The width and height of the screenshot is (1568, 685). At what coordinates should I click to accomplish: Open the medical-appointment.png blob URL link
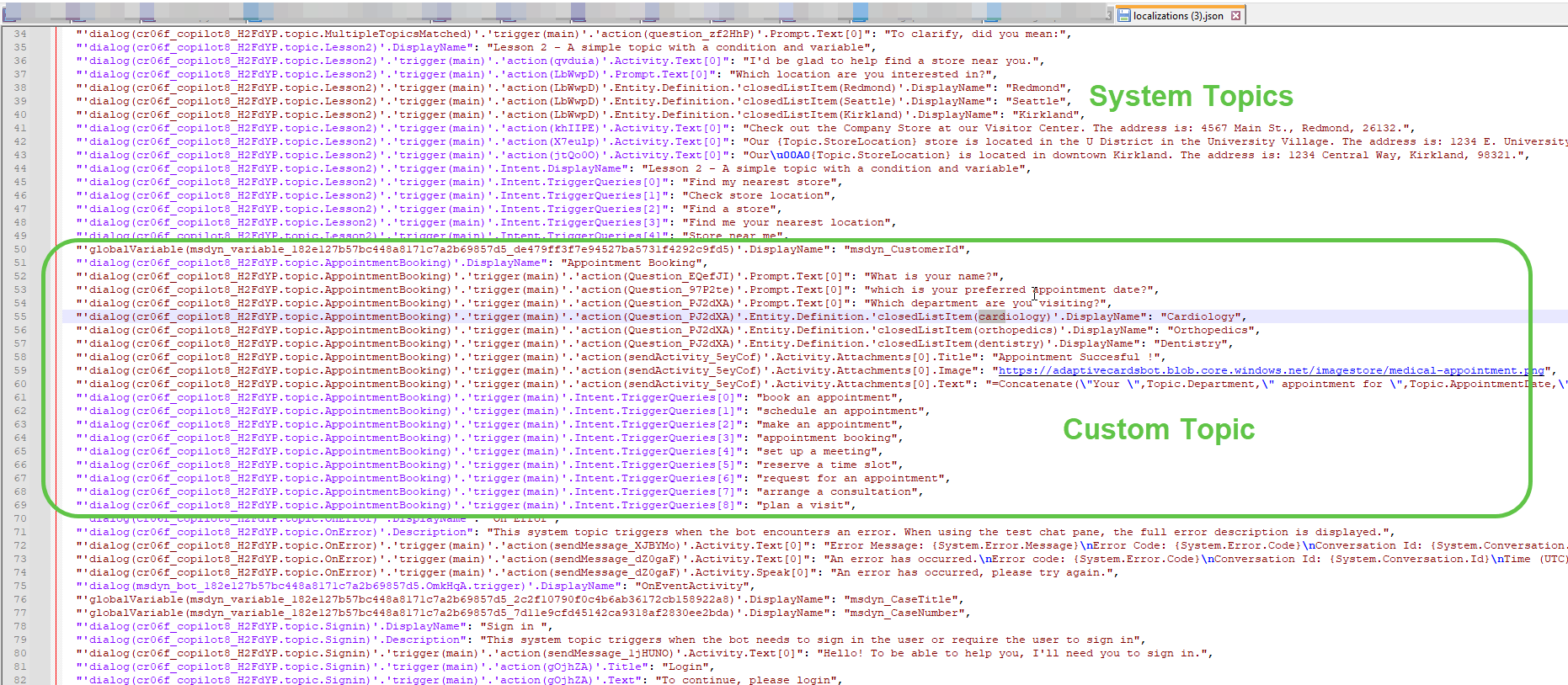(x=1272, y=370)
